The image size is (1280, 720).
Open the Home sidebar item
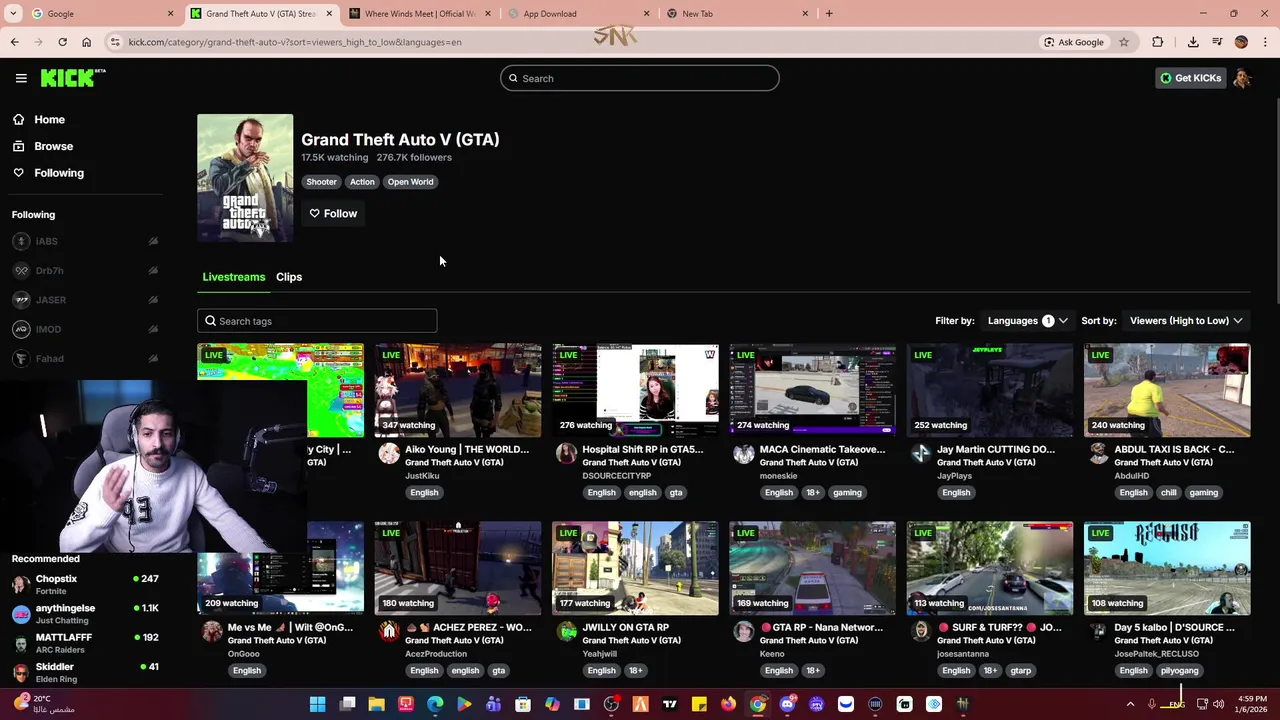49,119
